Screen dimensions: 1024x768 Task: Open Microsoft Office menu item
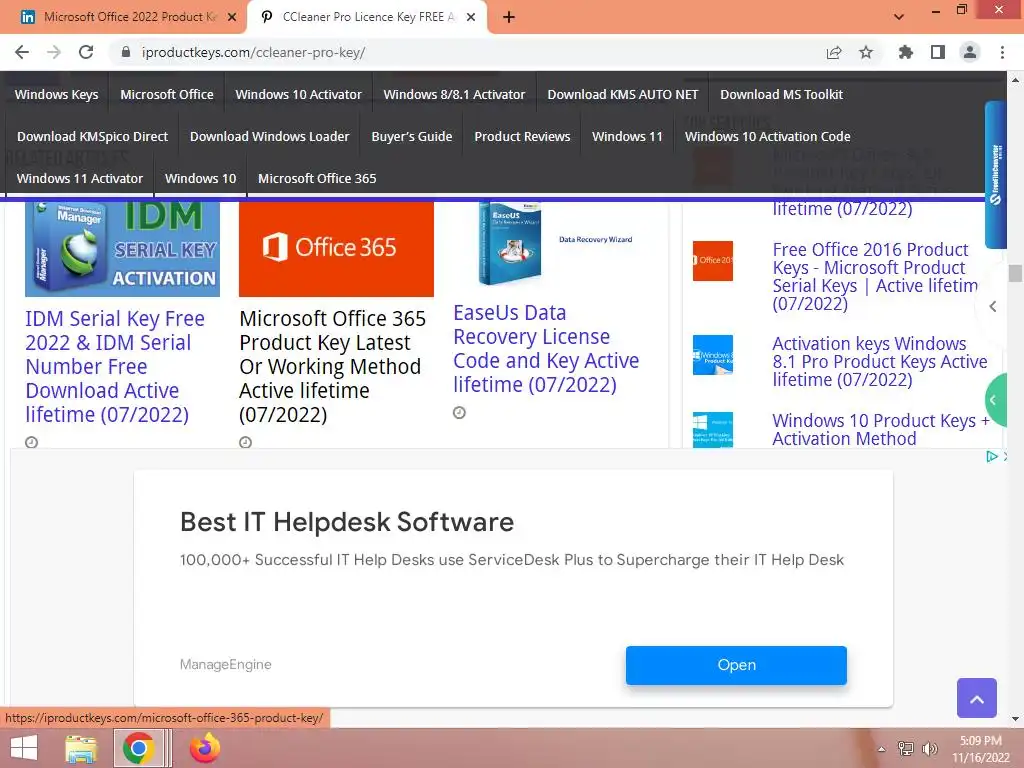coord(167,95)
